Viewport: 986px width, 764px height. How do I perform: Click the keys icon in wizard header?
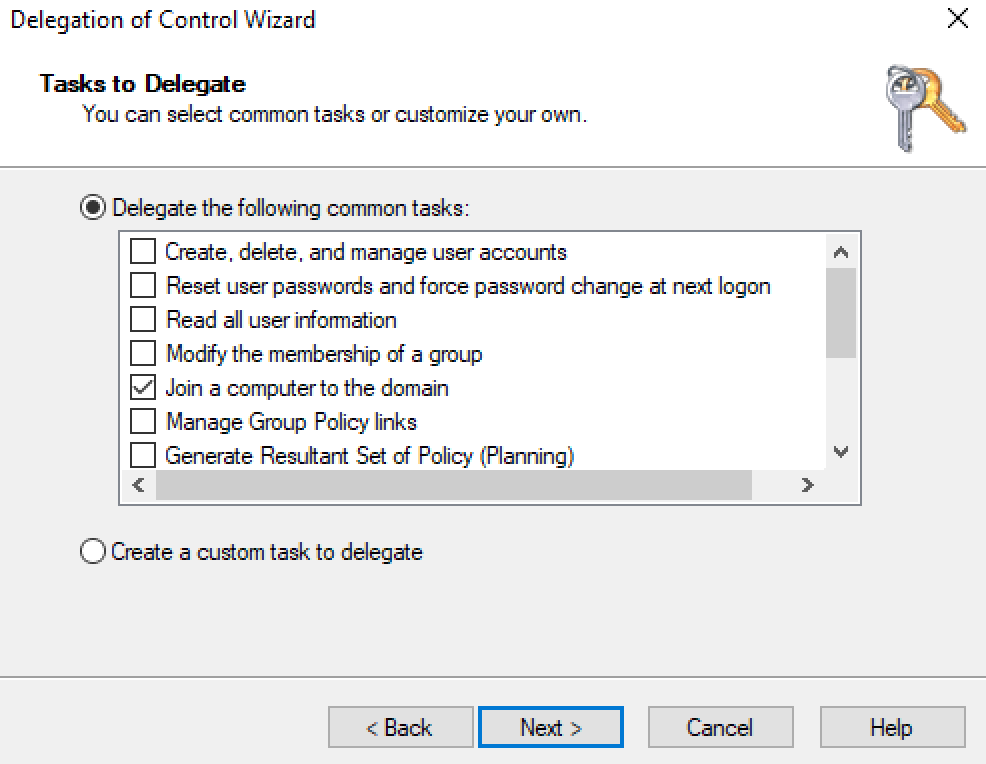(x=924, y=108)
